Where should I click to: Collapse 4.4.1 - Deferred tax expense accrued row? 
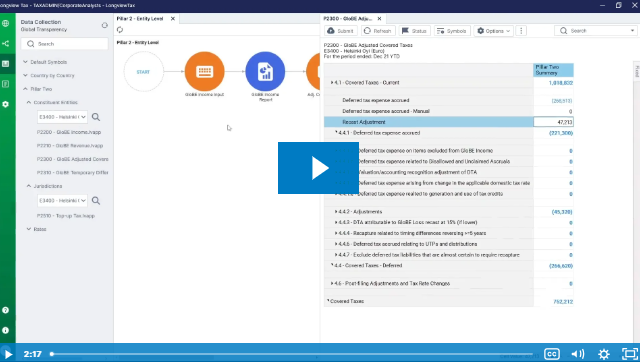pyautogui.click(x=336, y=132)
